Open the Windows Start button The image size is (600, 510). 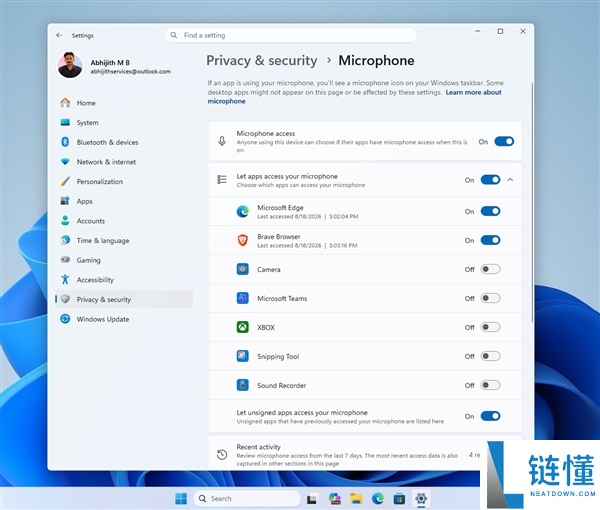click(x=181, y=499)
